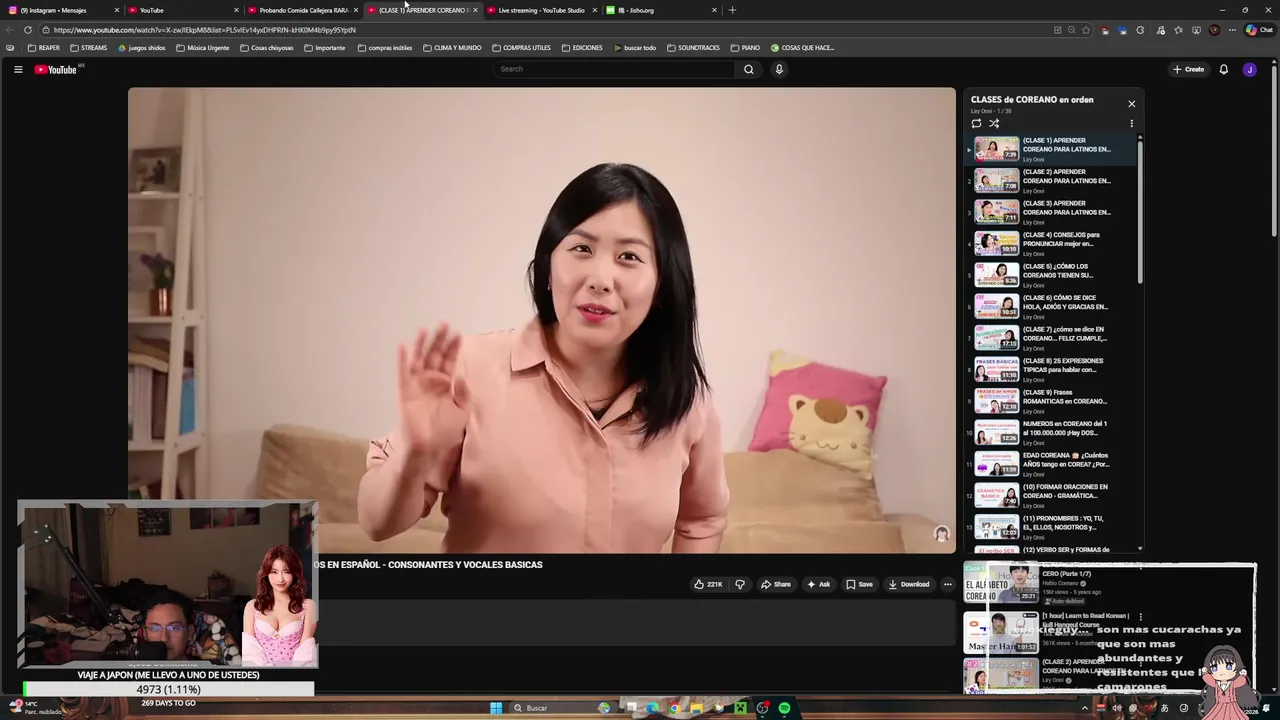Open the YouTube guide hamburger menu
The image size is (1280, 720).
[18, 69]
